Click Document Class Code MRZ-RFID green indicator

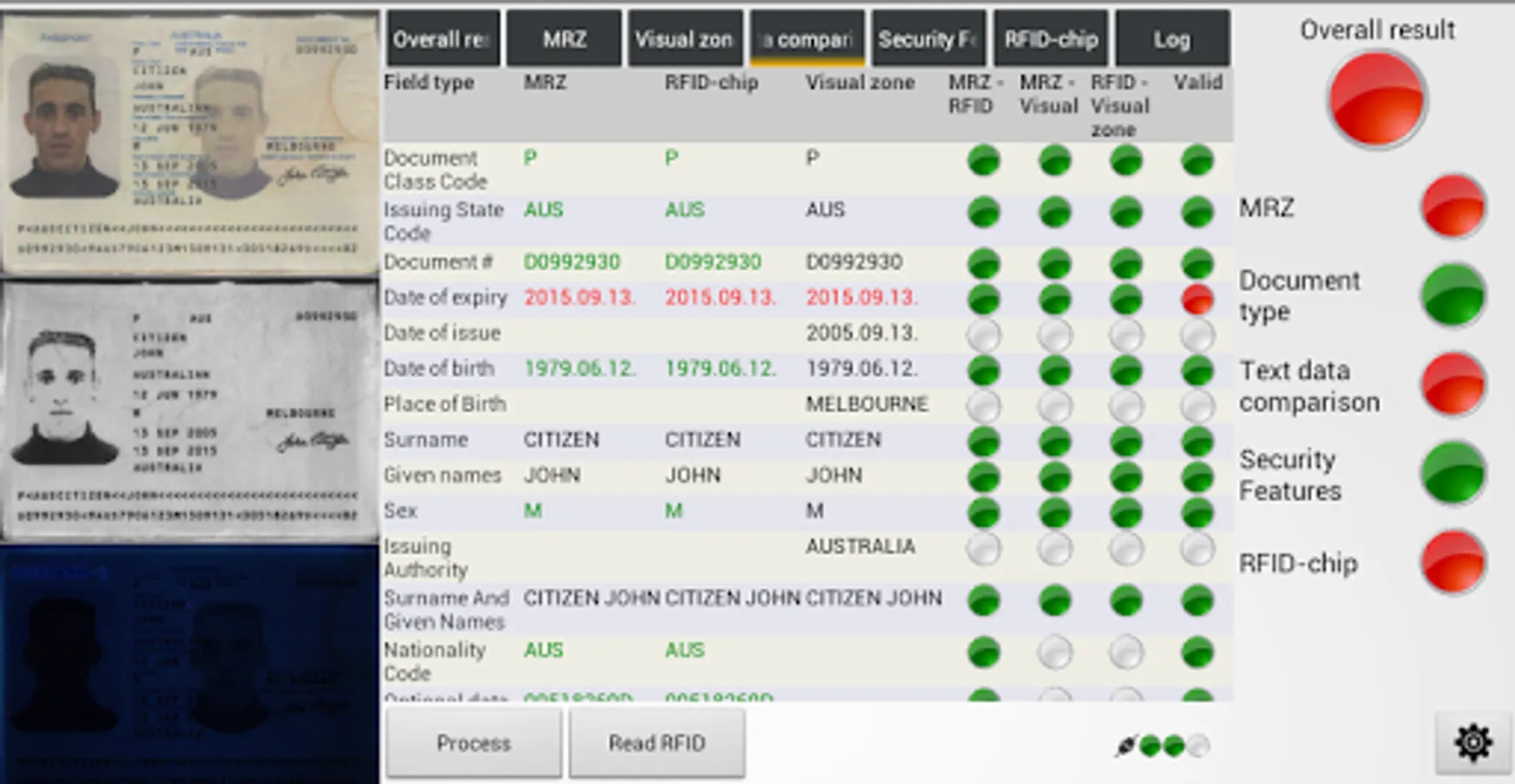[984, 161]
